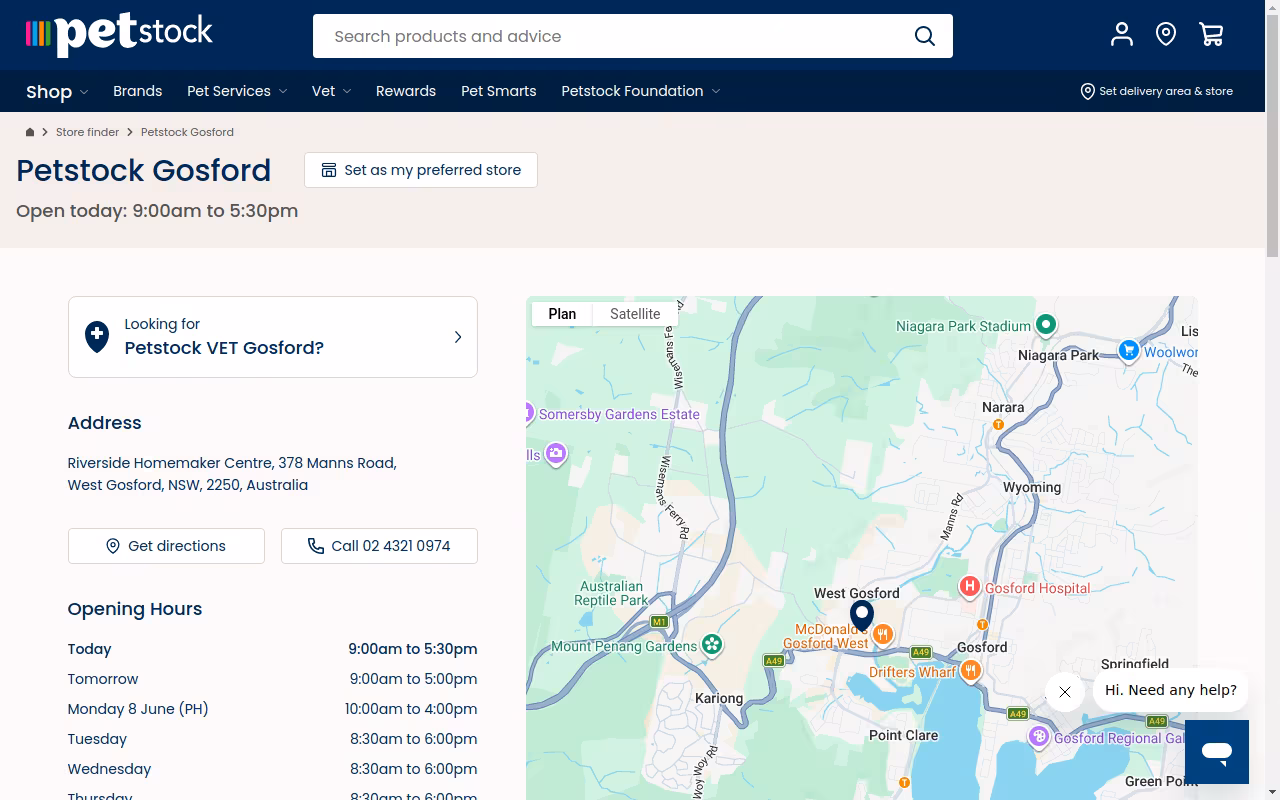Expand the Petstock Foundation dropdown
1280x800 pixels.
[x=641, y=91]
